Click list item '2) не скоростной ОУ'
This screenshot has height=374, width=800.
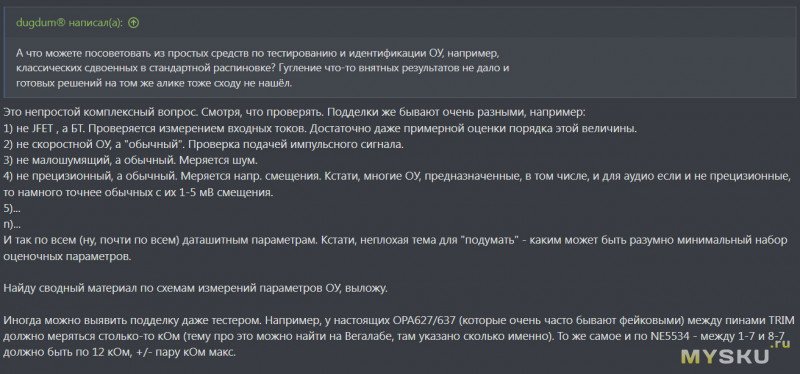pos(204,144)
